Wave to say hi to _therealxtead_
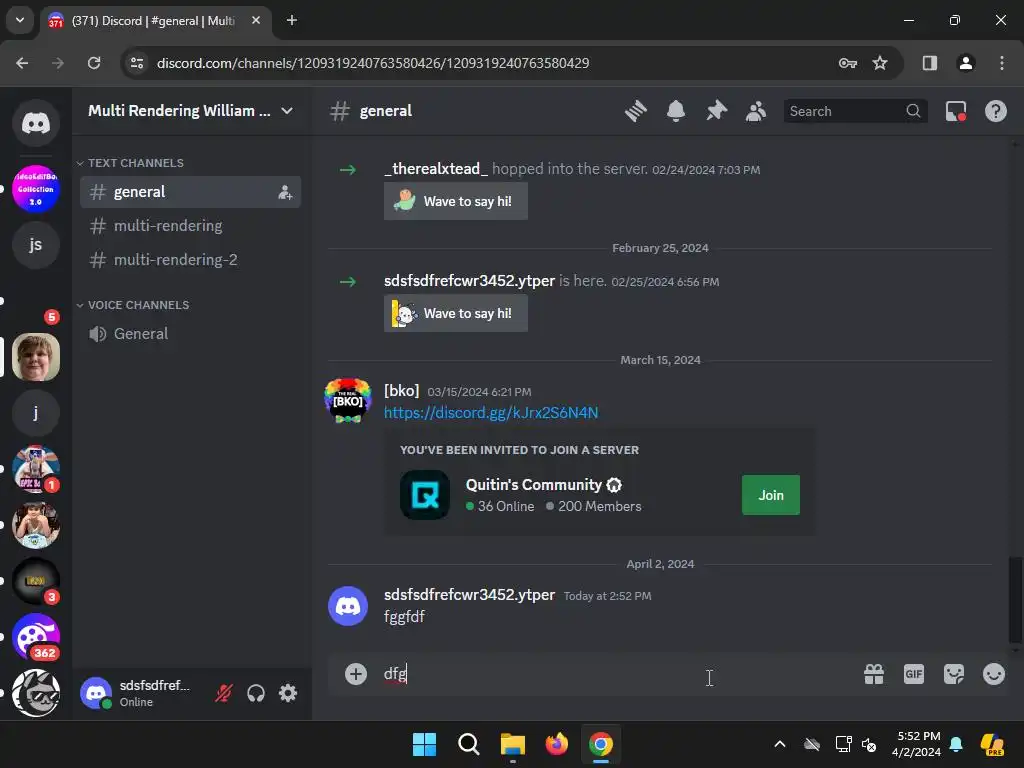This screenshot has height=768, width=1024. point(456,201)
